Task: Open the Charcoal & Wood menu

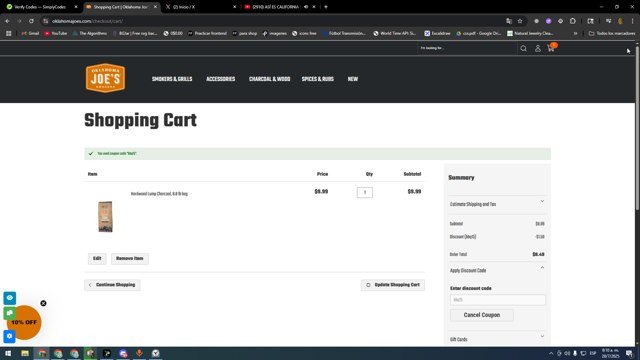Action: (x=269, y=79)
